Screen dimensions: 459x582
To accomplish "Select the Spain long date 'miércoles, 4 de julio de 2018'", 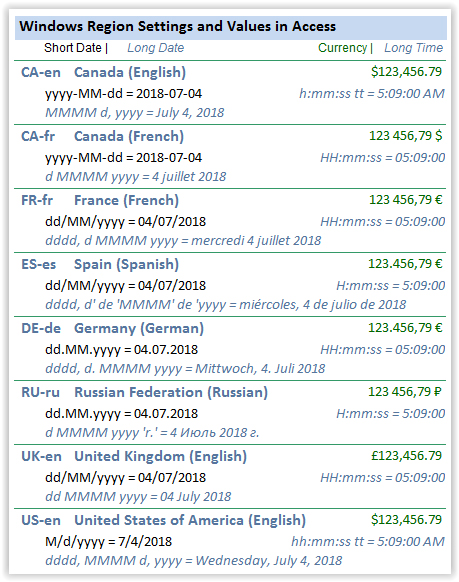I will pyautogui.click(x=322, y=305).
